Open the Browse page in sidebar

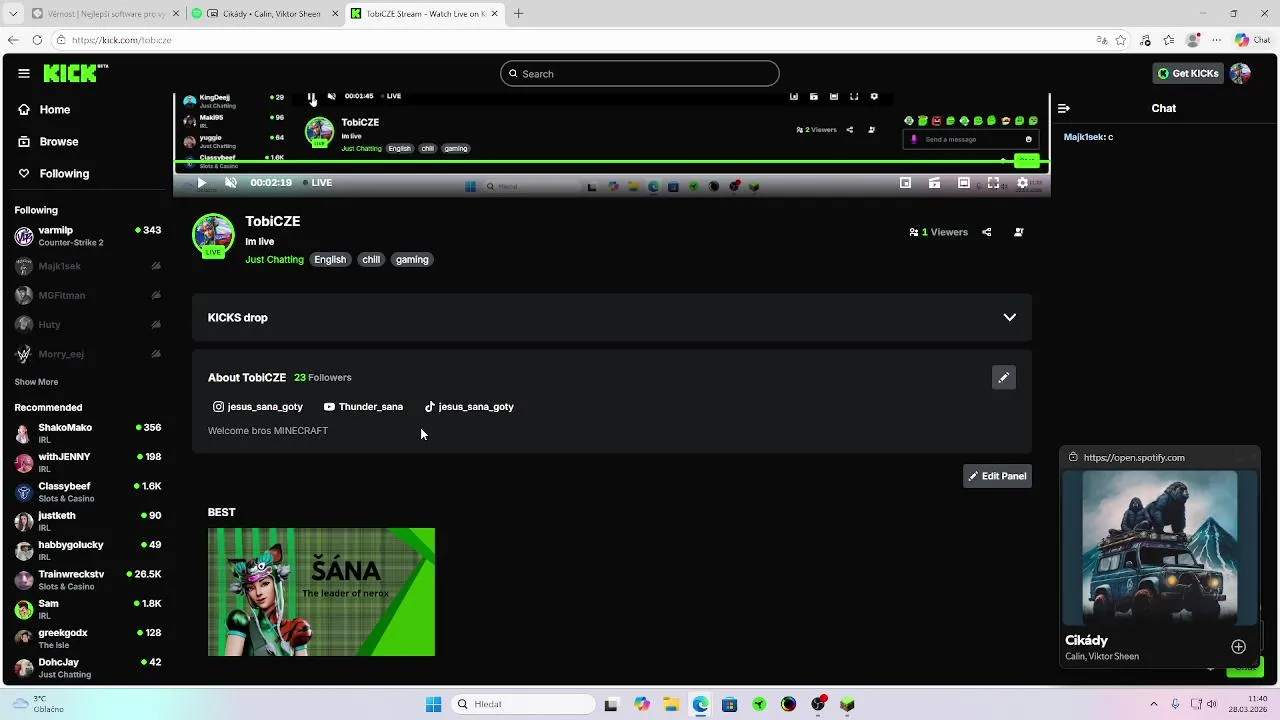tap(48, 142)
